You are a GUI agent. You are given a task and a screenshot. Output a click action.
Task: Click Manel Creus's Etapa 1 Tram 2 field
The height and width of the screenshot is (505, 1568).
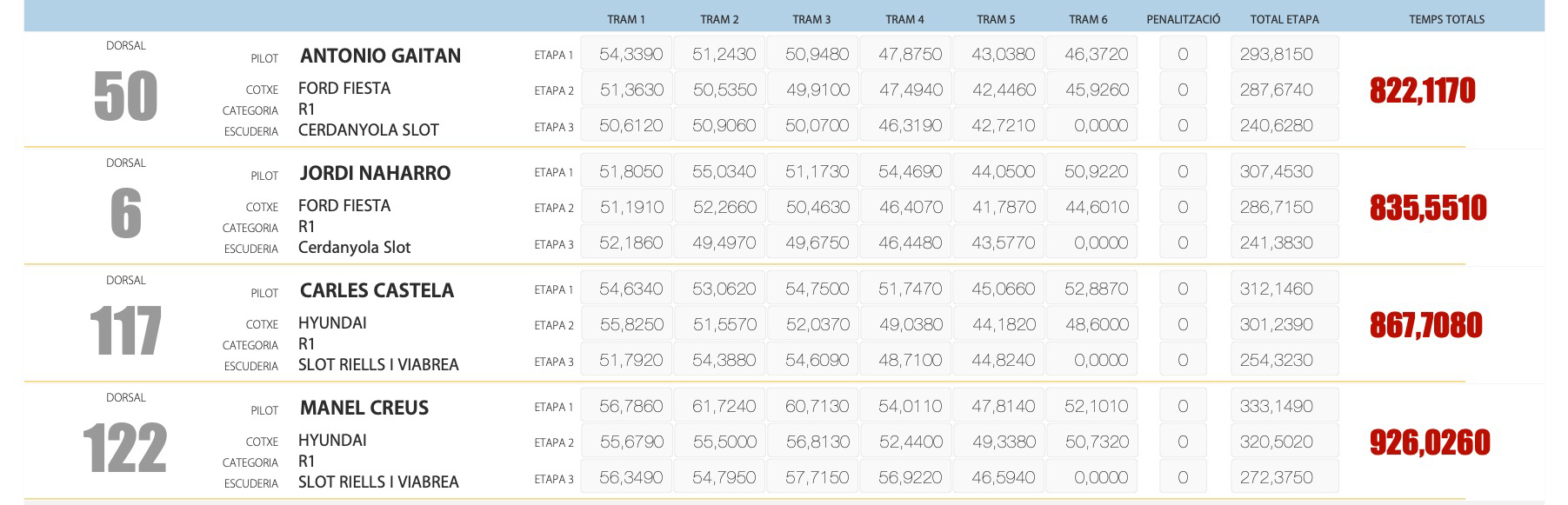coord(724,407)
